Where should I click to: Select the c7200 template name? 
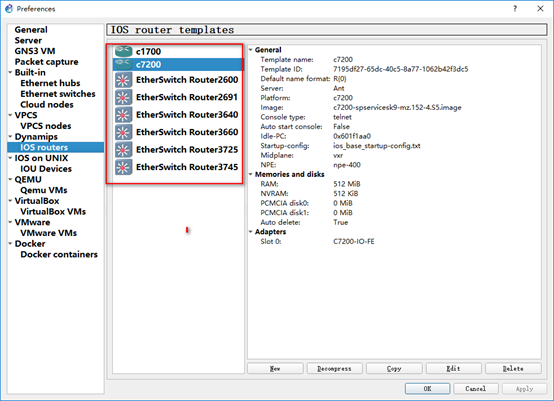tap(148, 65)
